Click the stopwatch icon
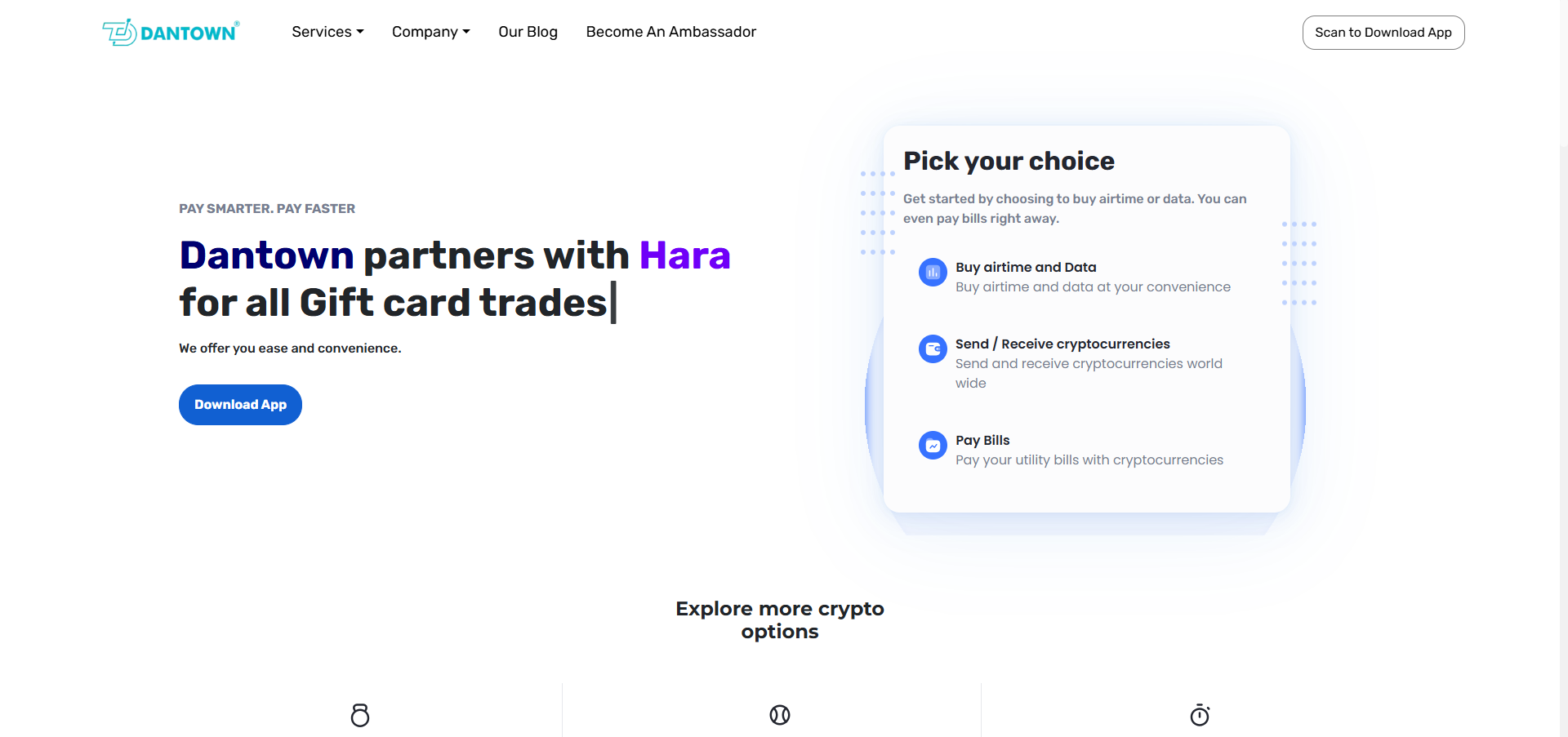 tap(1200, 715)
